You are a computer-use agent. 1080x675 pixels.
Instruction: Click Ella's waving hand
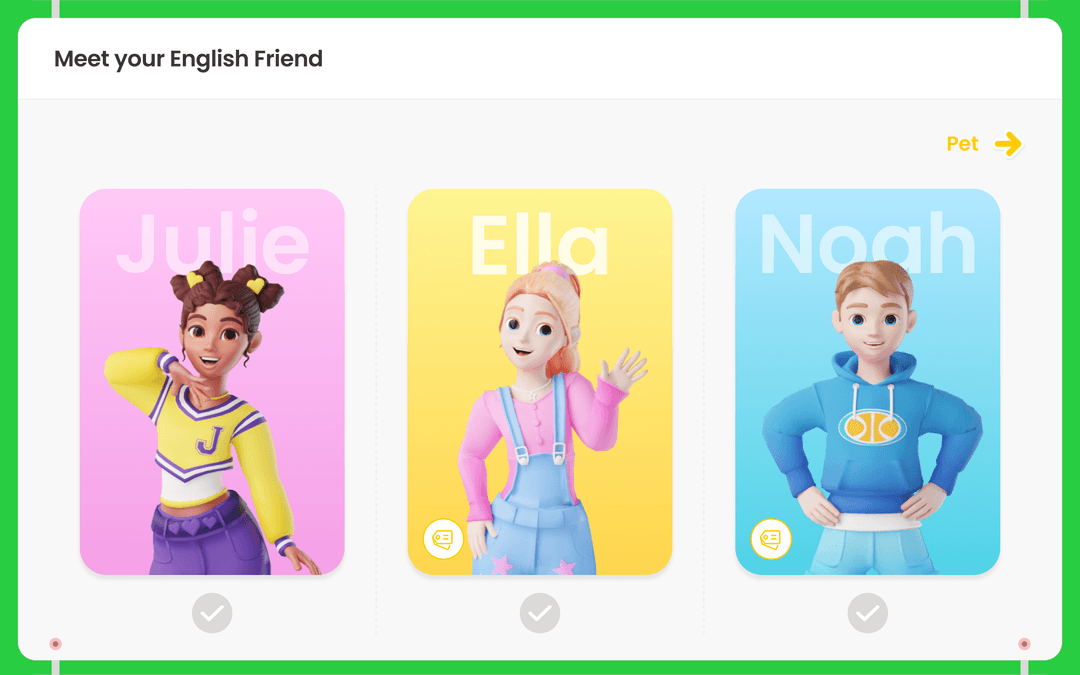(623, 370)
